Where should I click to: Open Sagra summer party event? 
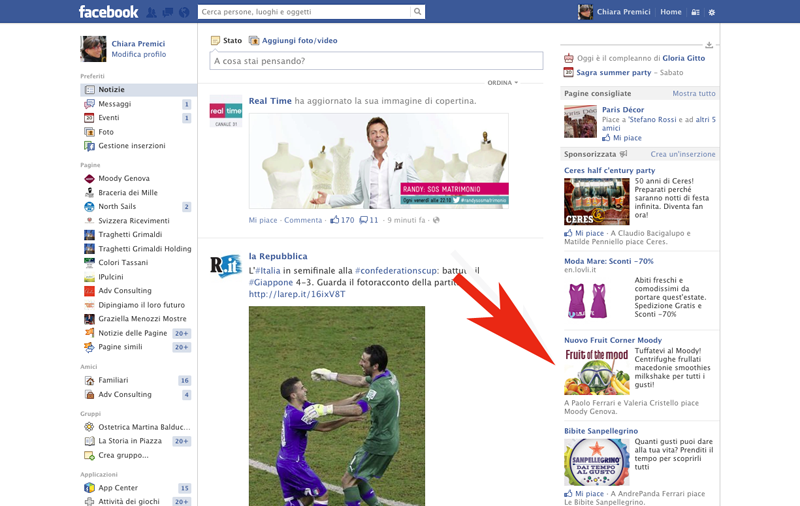[613, 72]
